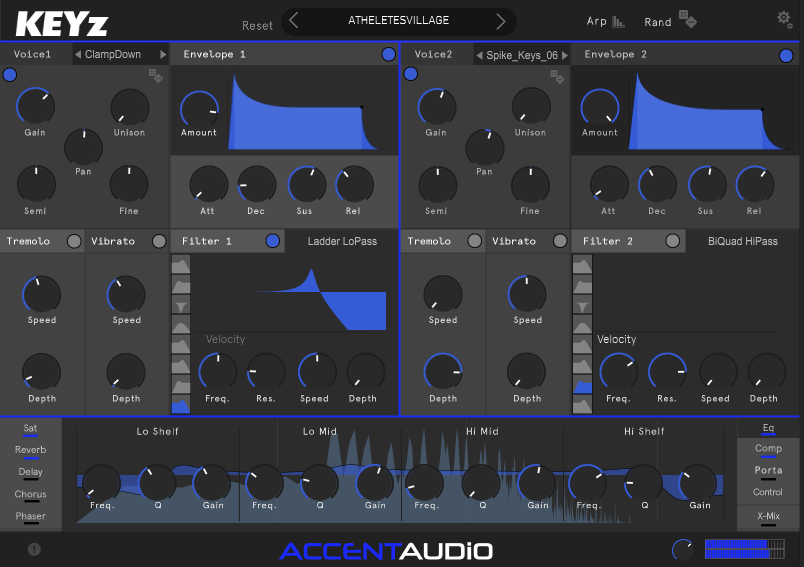Select the top filter shape icon in Filter 1
The image size is (804, 567).
point(181,265)
